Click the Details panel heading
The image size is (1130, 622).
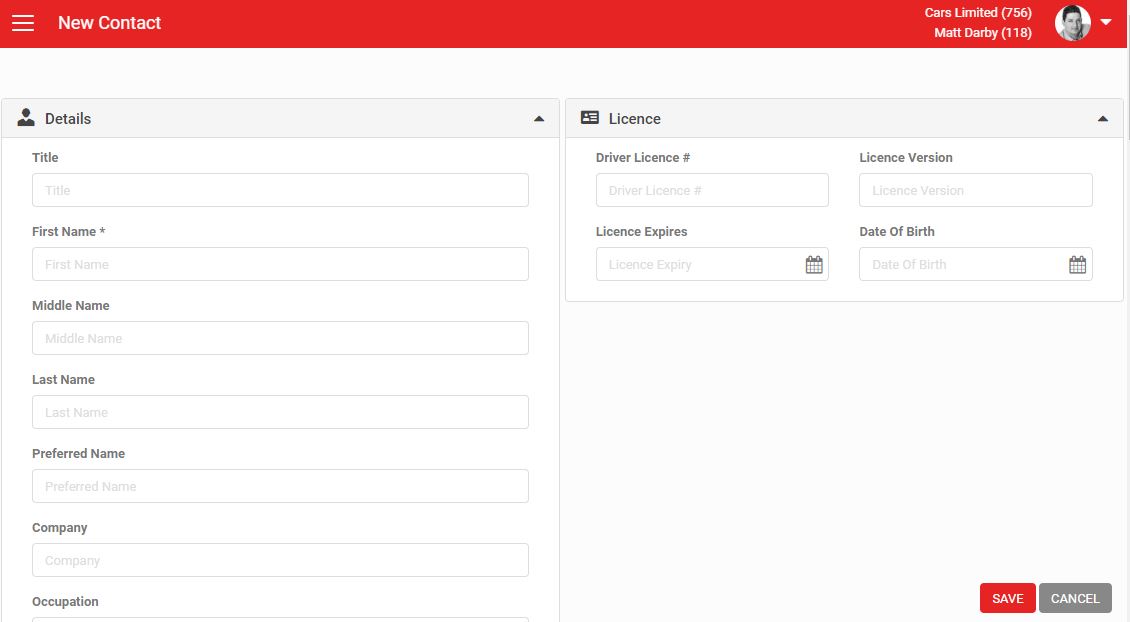point(68,119)
